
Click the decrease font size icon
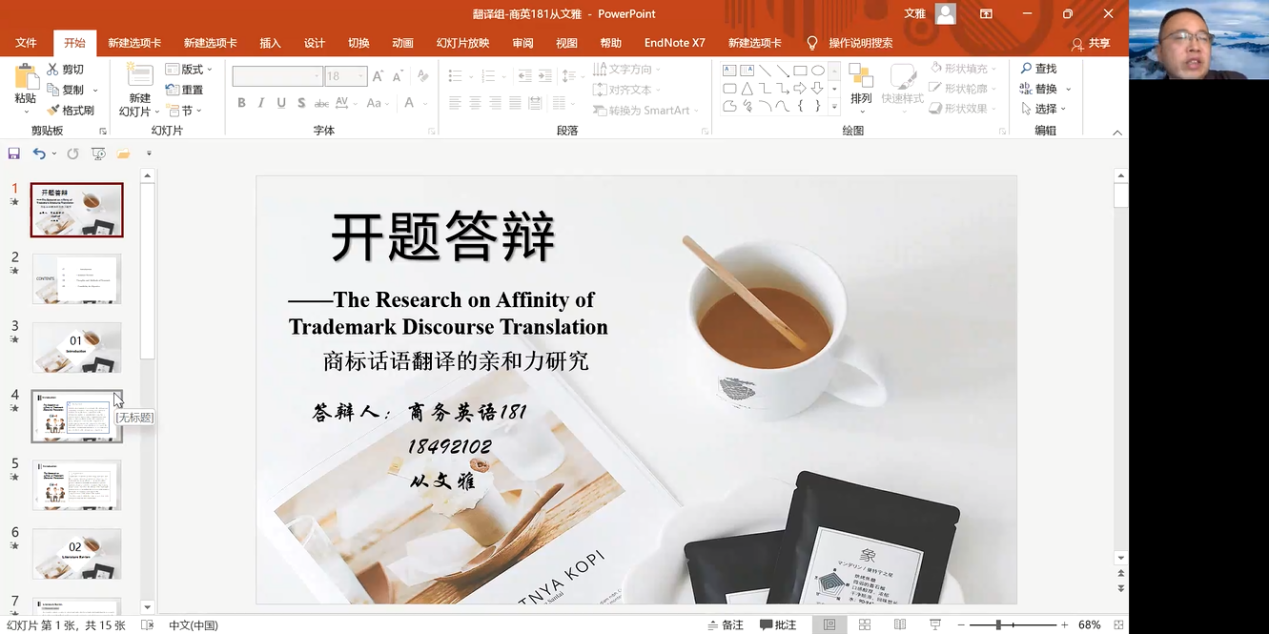point(398,76)
